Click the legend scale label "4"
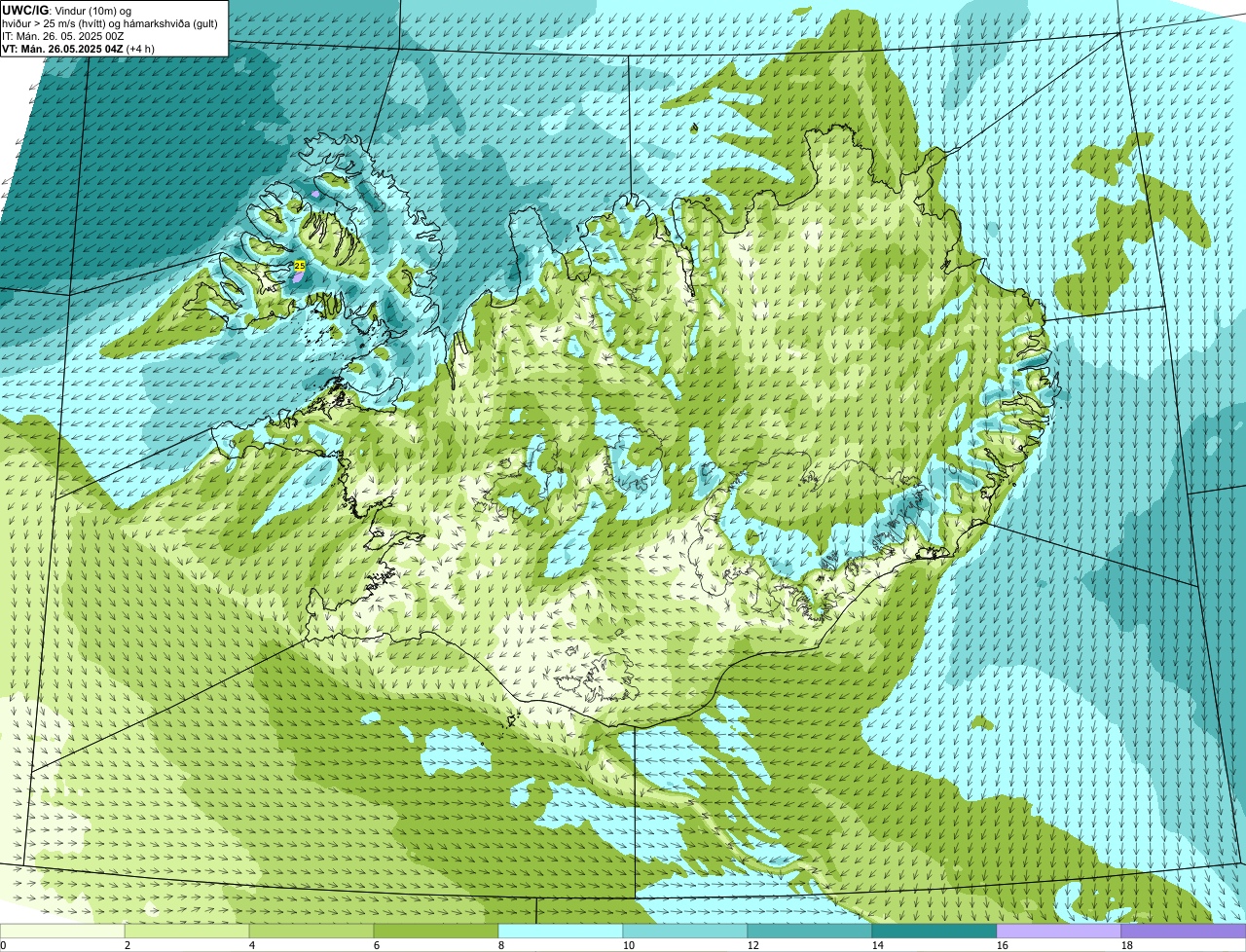Viewport: 1246px width, 952px height. click(x=252, y=945)
